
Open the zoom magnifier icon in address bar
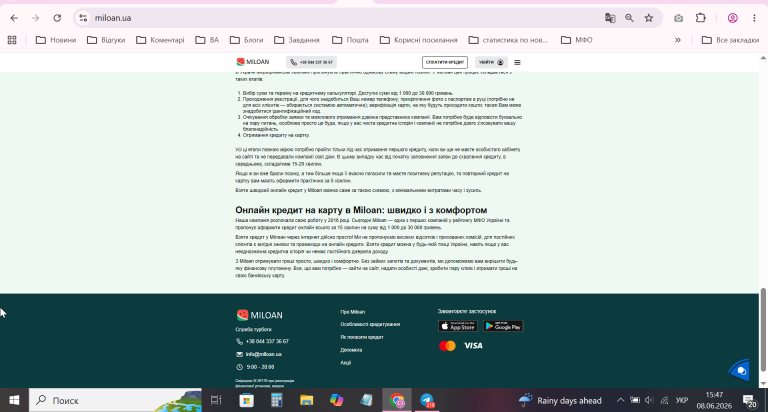[x=629, y=18]
